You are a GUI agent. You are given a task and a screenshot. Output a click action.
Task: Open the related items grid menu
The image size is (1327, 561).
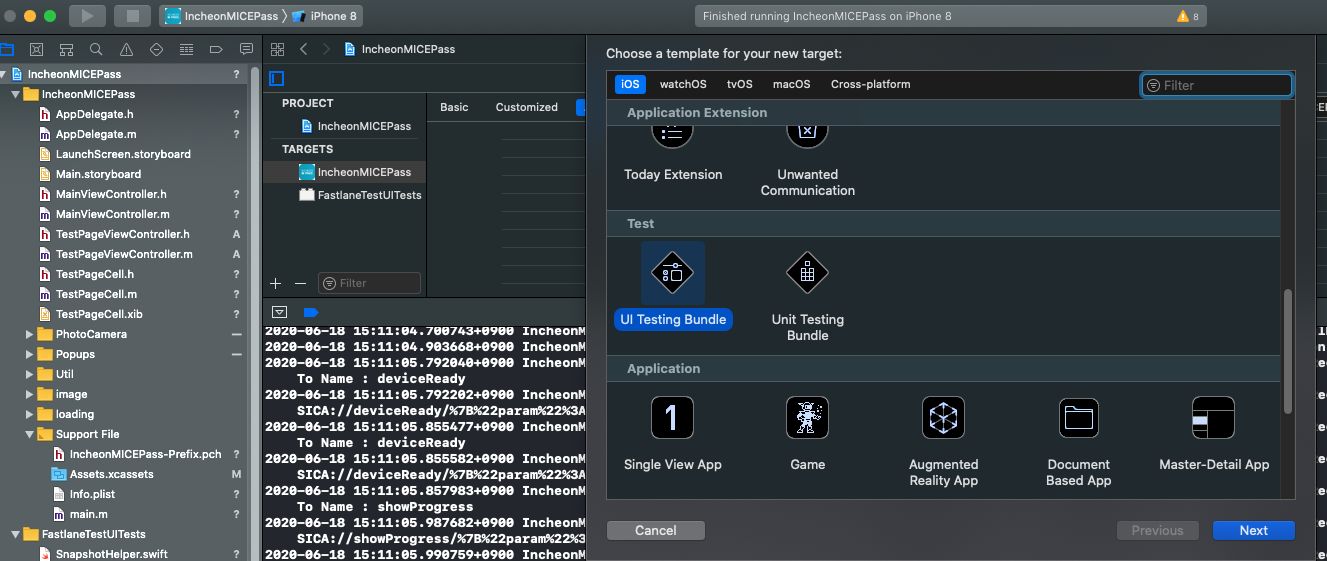click(278, 49)
